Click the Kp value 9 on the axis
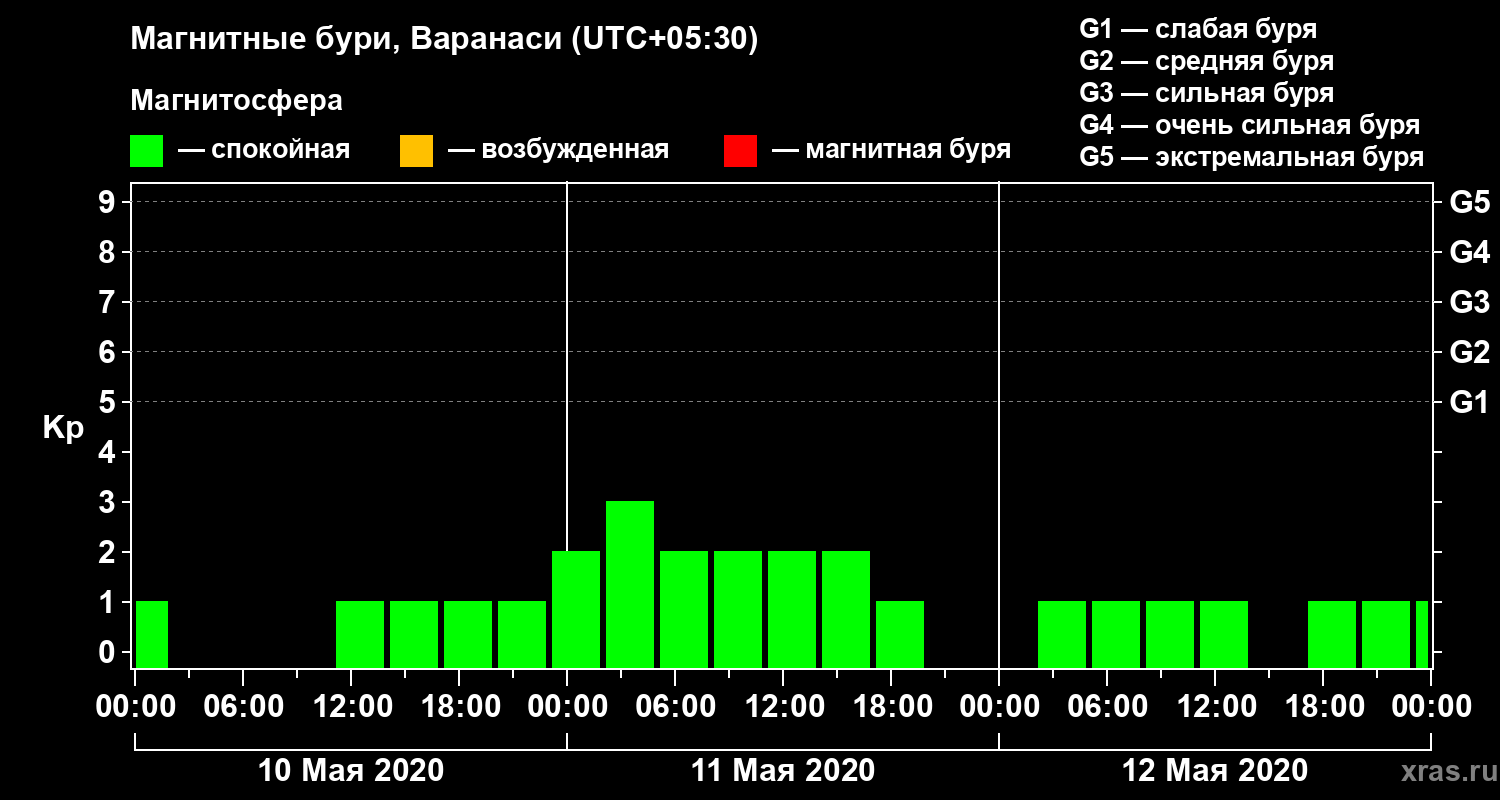1500x800 pixels. coord(109,202)
